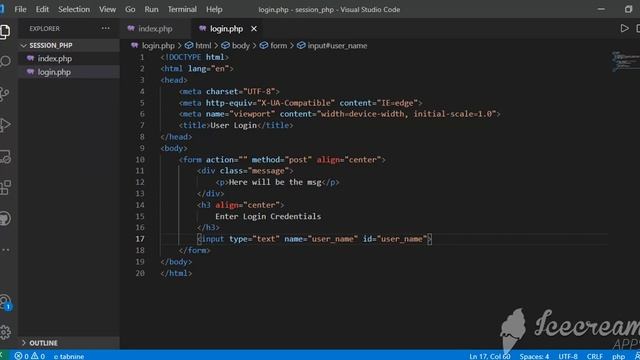The width and height of the screenshot is (640, 360).
Task: Open the Edit menu
Action: coord(42,9)
